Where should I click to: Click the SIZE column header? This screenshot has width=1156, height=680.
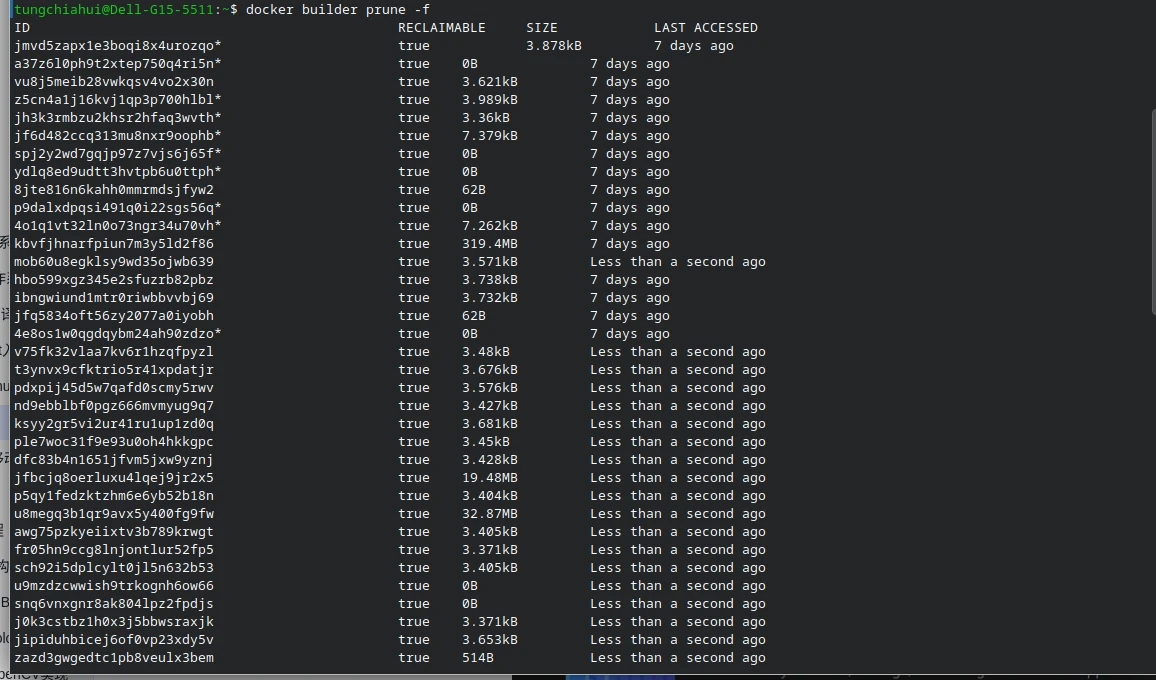542,27
